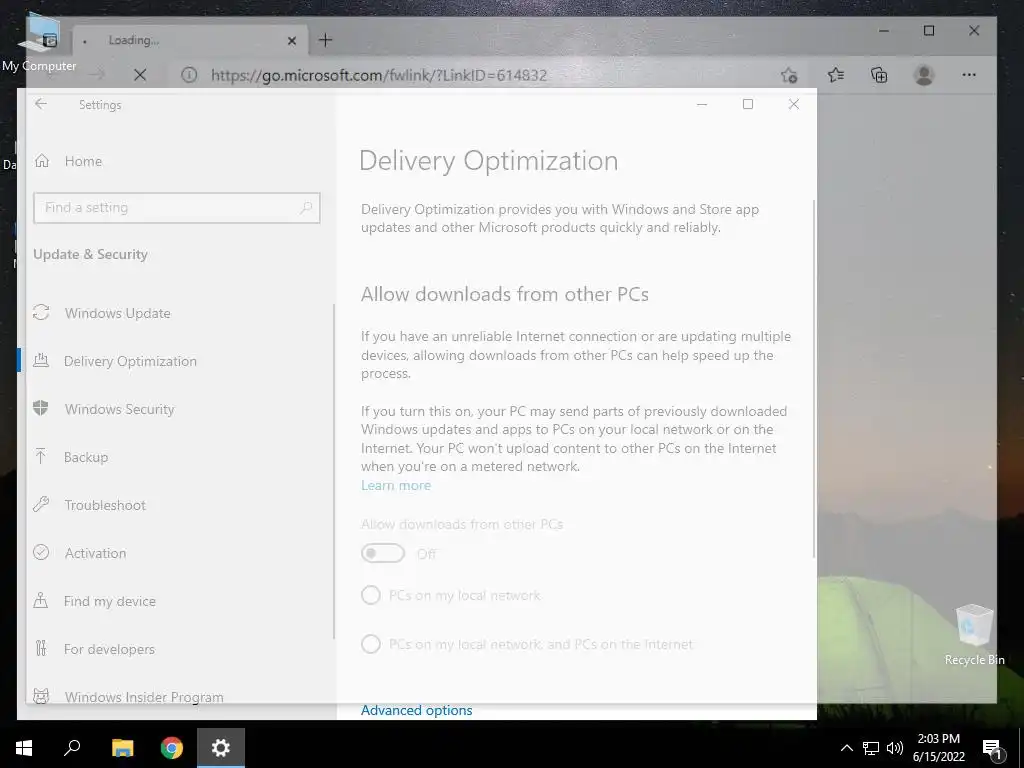Click the Troubleshoot wrench icon
This screenshot has height=768, width=1024.
41,504
